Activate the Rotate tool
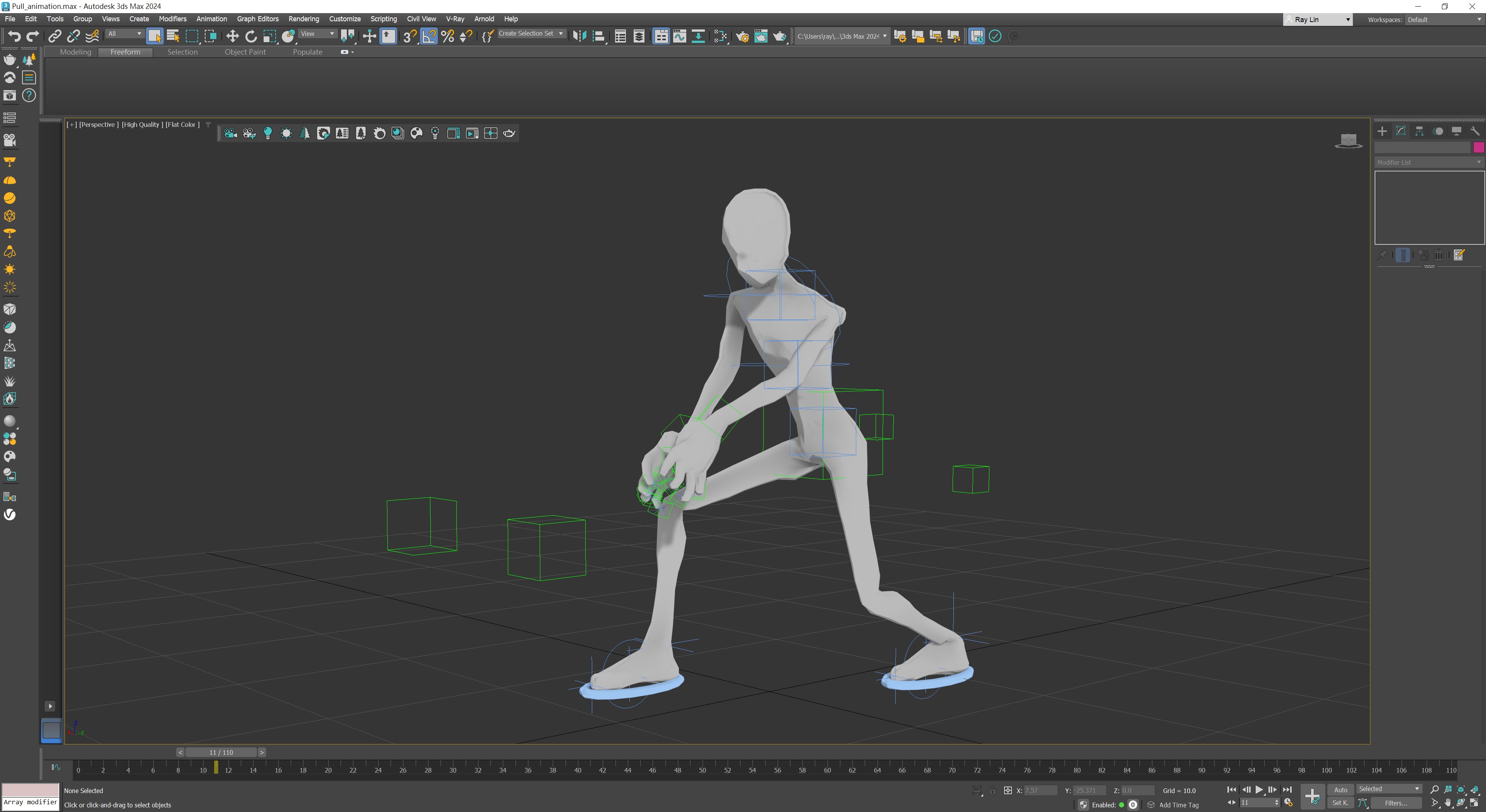 coord(251,36)
